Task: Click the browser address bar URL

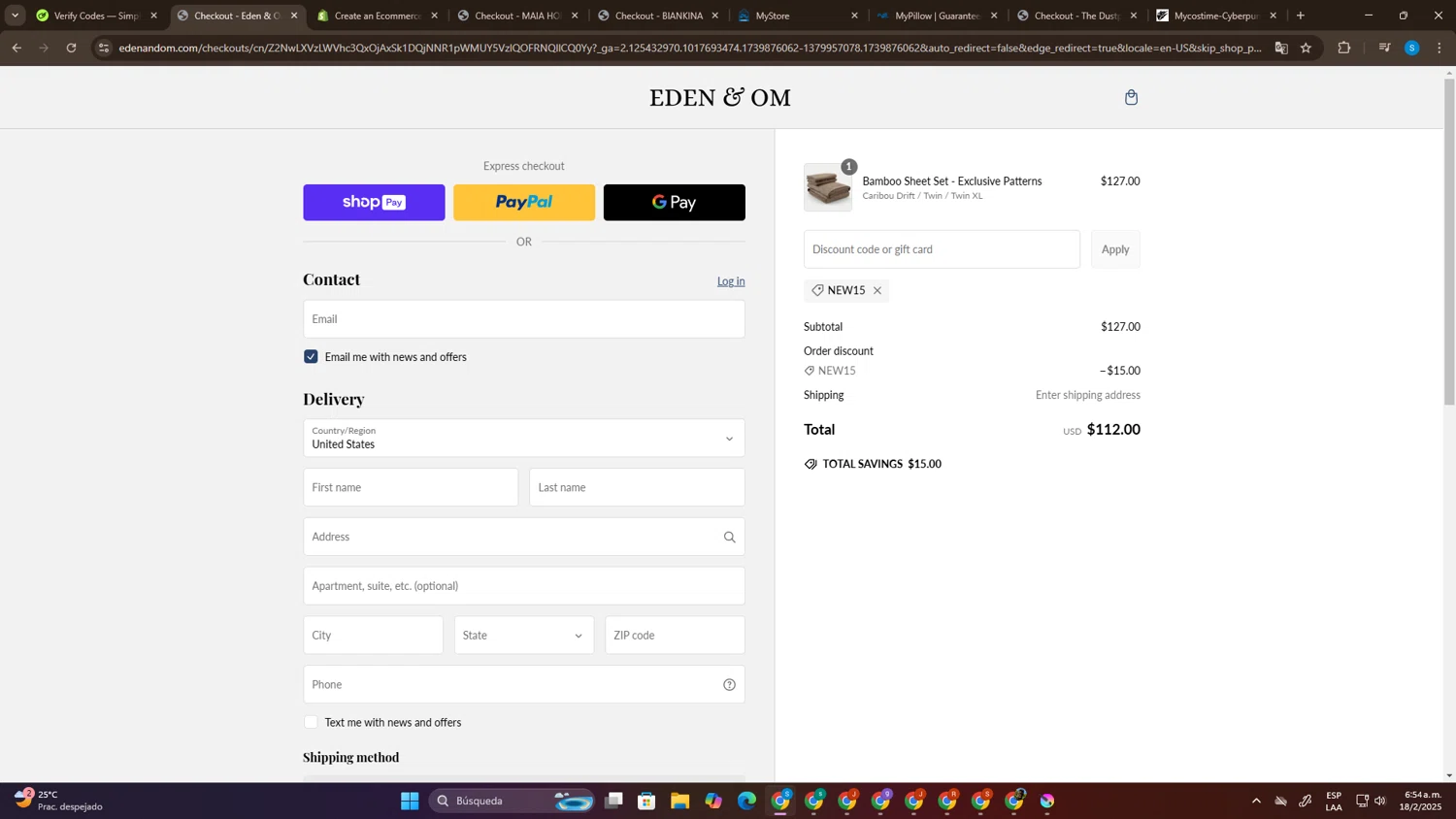Action: click(x=689, y=48)
